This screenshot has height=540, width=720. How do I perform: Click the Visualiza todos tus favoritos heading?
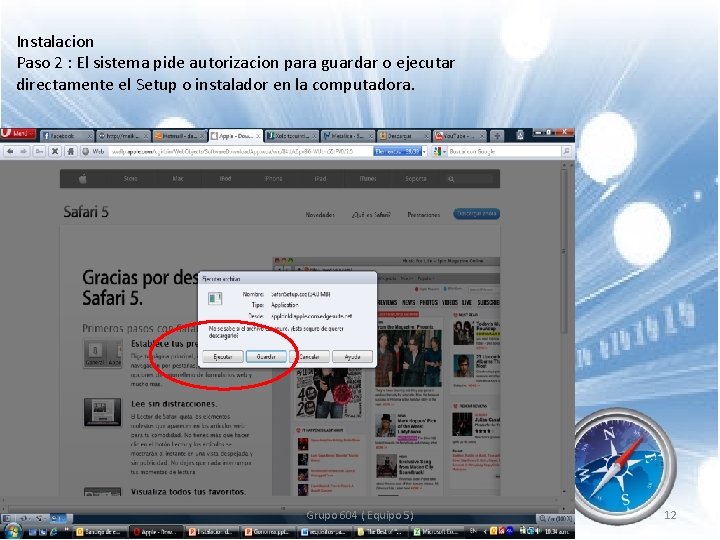(188, 491)
